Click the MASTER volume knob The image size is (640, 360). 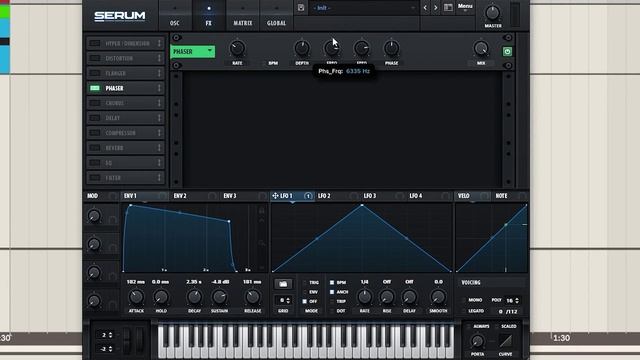click(x=493, y=13)
